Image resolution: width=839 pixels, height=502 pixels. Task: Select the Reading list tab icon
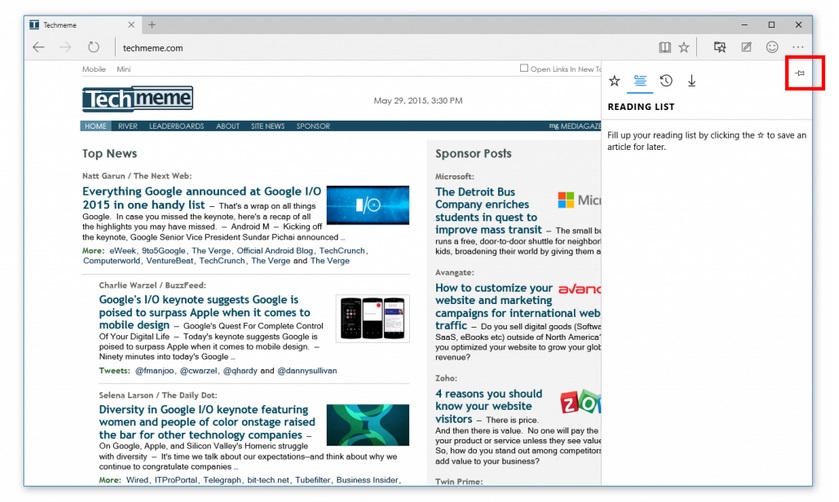(x=640, y=81)
